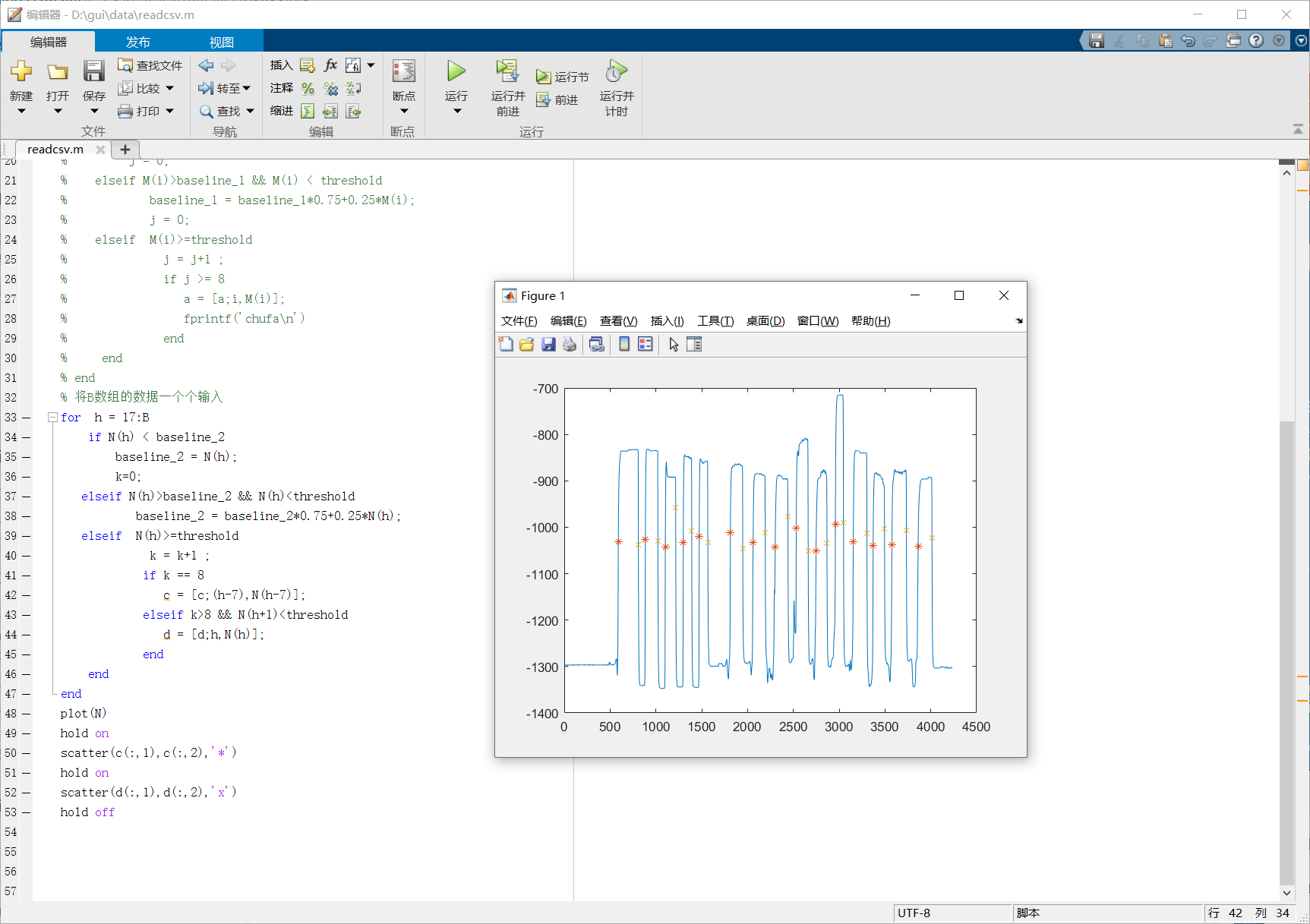Click the paste icon in quick access bar

[x=1166, y=41]
